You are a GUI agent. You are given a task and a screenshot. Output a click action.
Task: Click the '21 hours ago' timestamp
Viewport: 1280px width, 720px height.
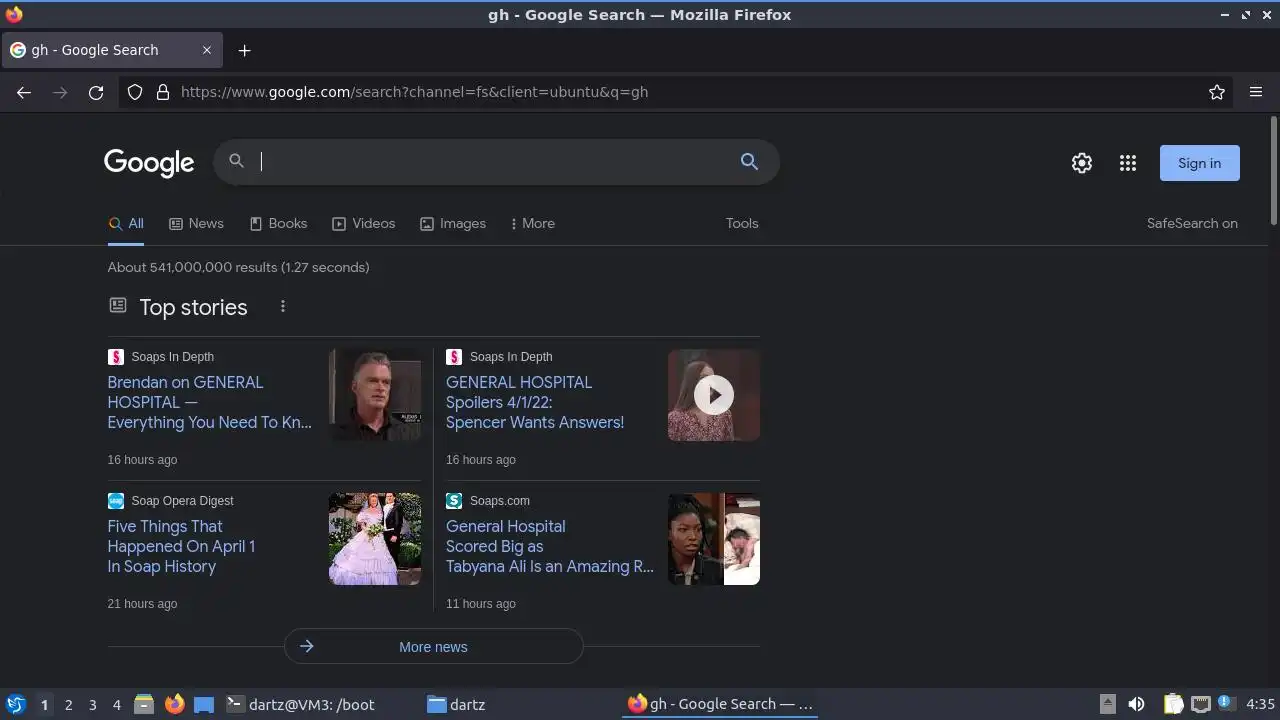point(142,604)
